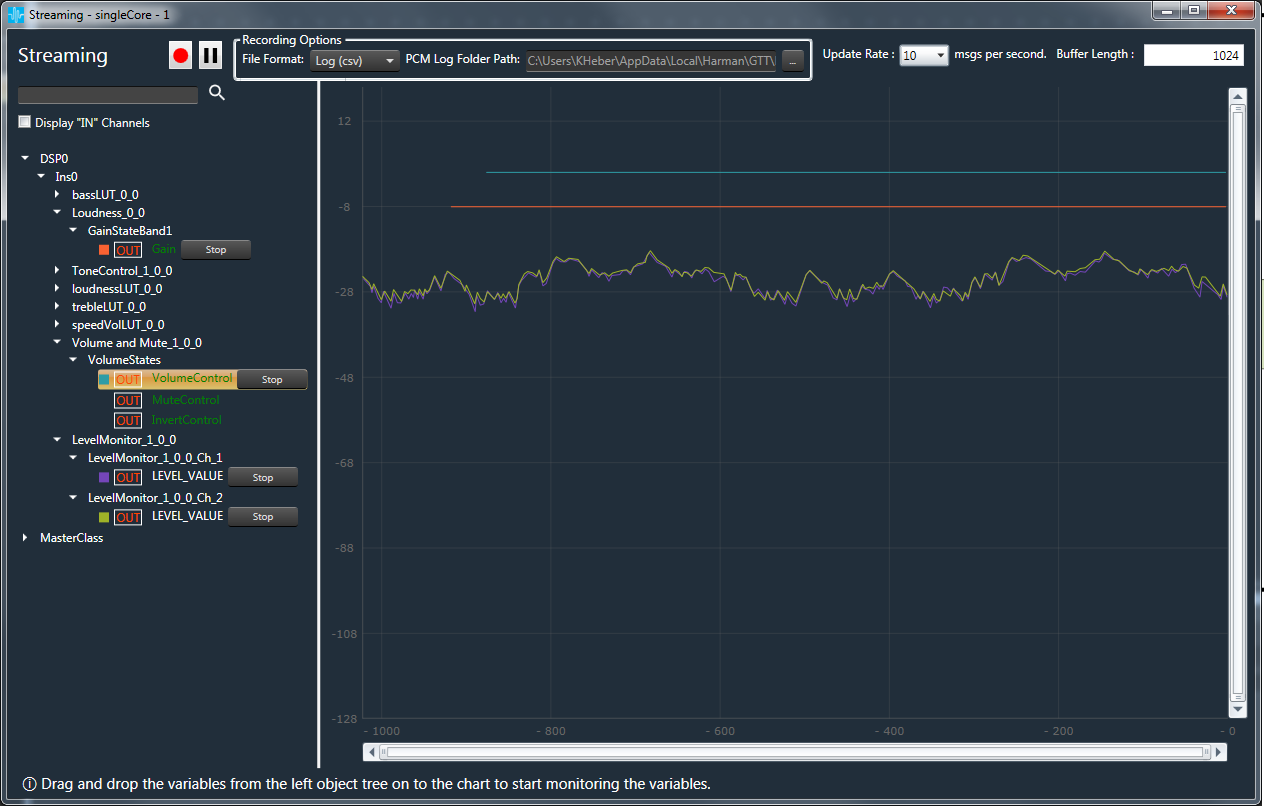Click the OUT badge beside MuteControl
Viewport: 1264px width, 806px height.
pyautogui.click(x=128, y=400)
